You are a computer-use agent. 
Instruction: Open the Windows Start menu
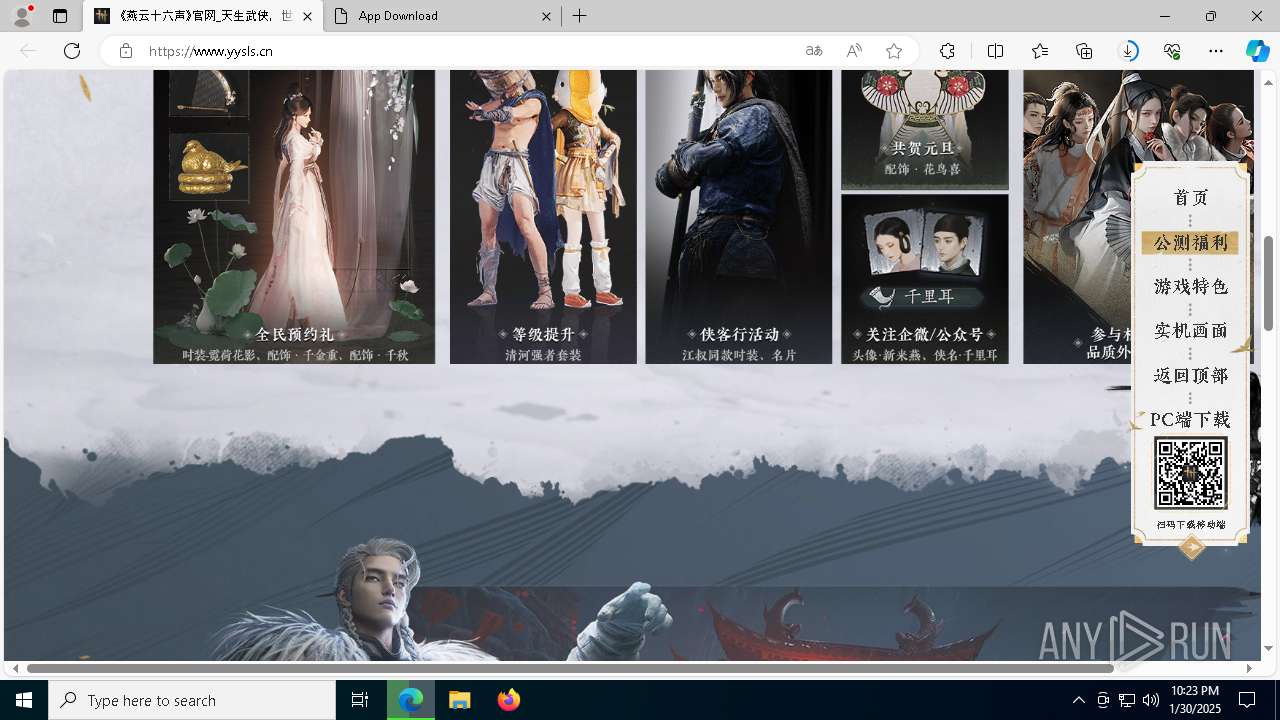click(24, 700)
